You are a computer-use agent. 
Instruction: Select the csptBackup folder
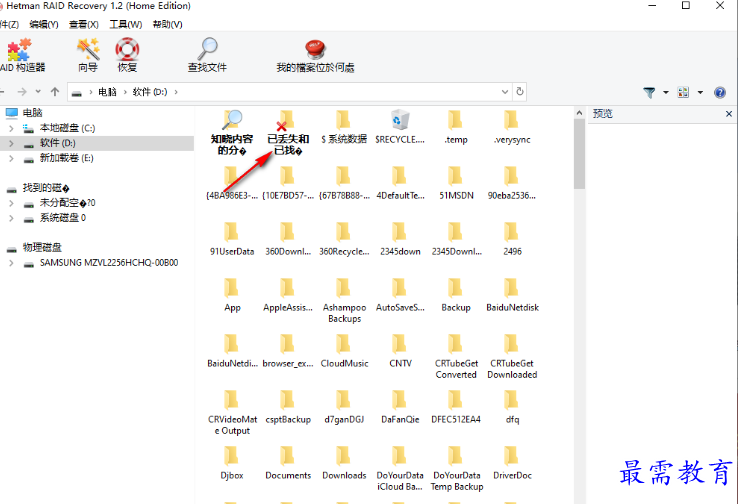pos(288,408)
